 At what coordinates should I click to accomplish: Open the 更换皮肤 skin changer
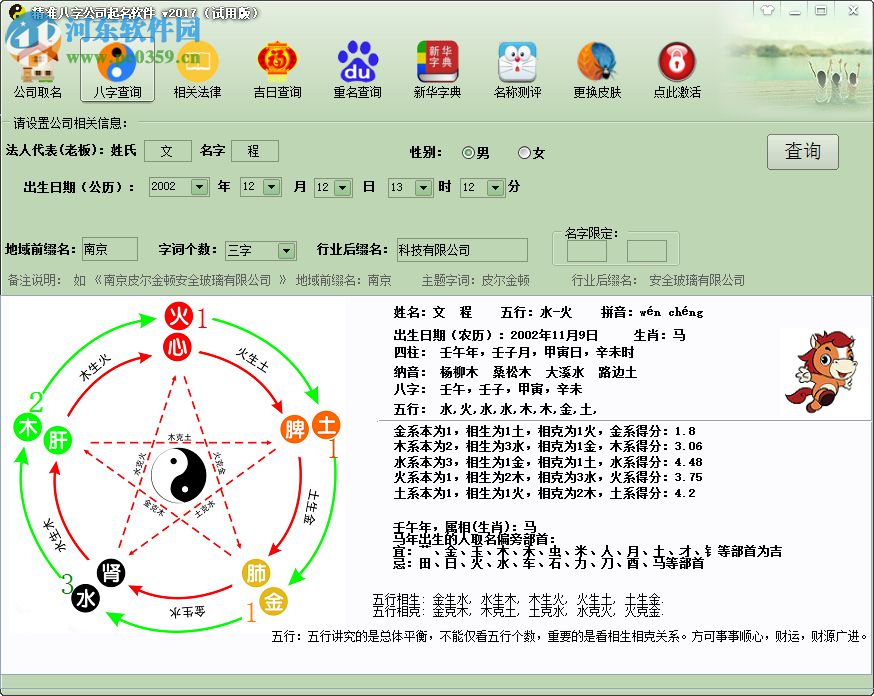(x=597, y=67)
